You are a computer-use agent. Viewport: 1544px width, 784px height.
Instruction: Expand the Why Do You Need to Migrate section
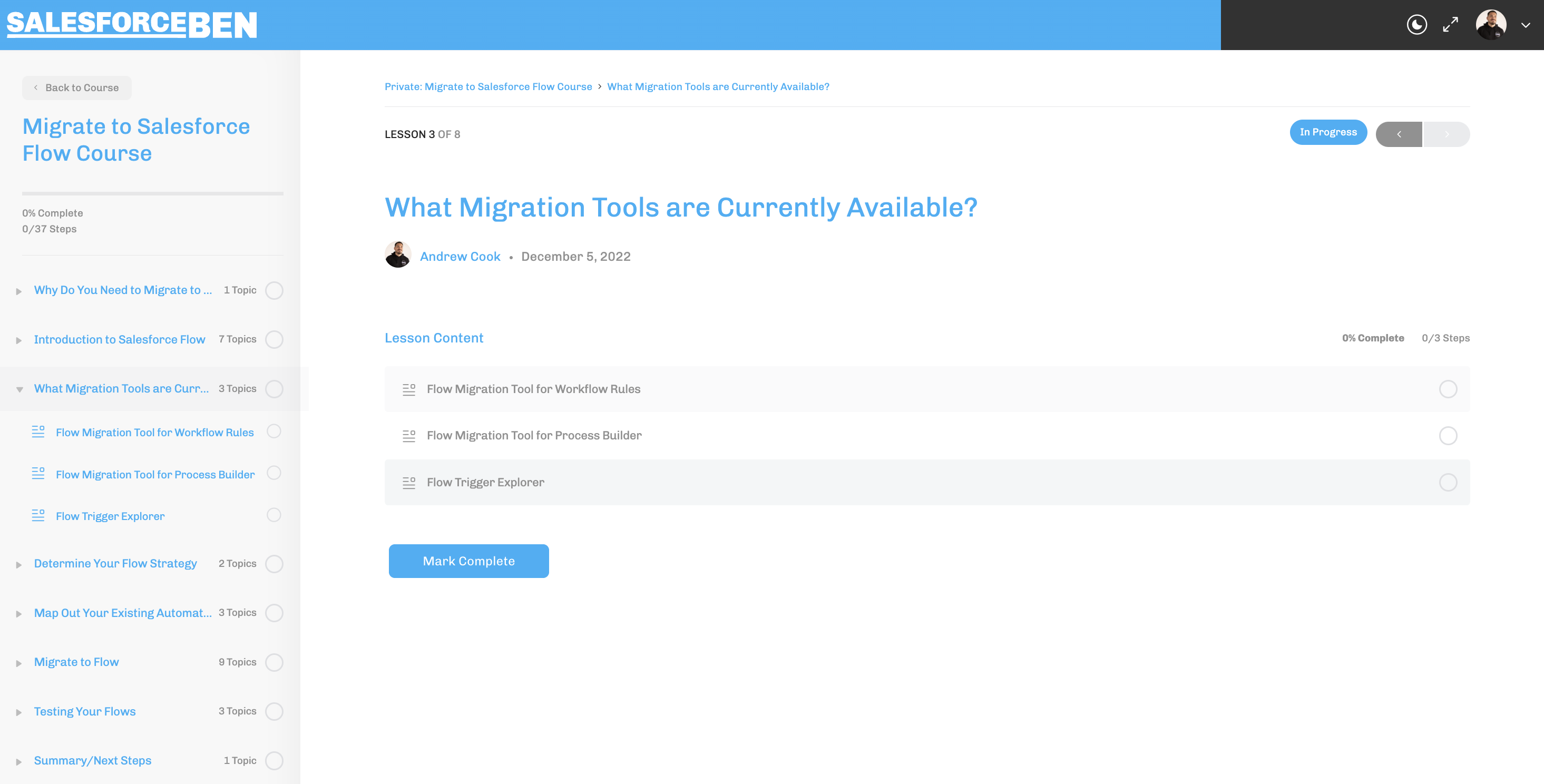pos(20,290)
